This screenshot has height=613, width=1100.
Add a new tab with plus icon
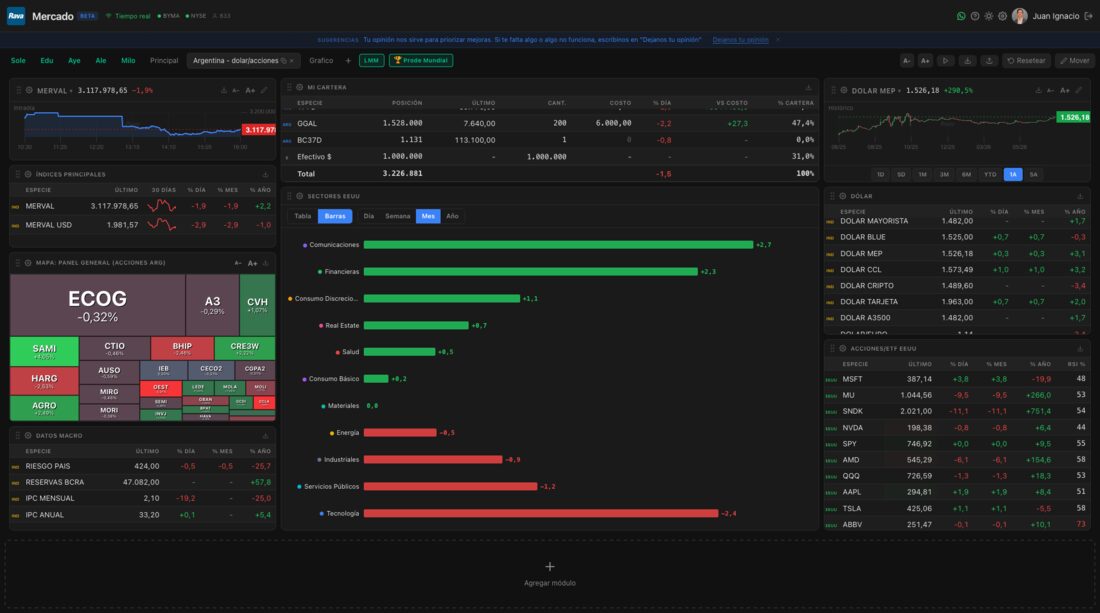[348, 61]
